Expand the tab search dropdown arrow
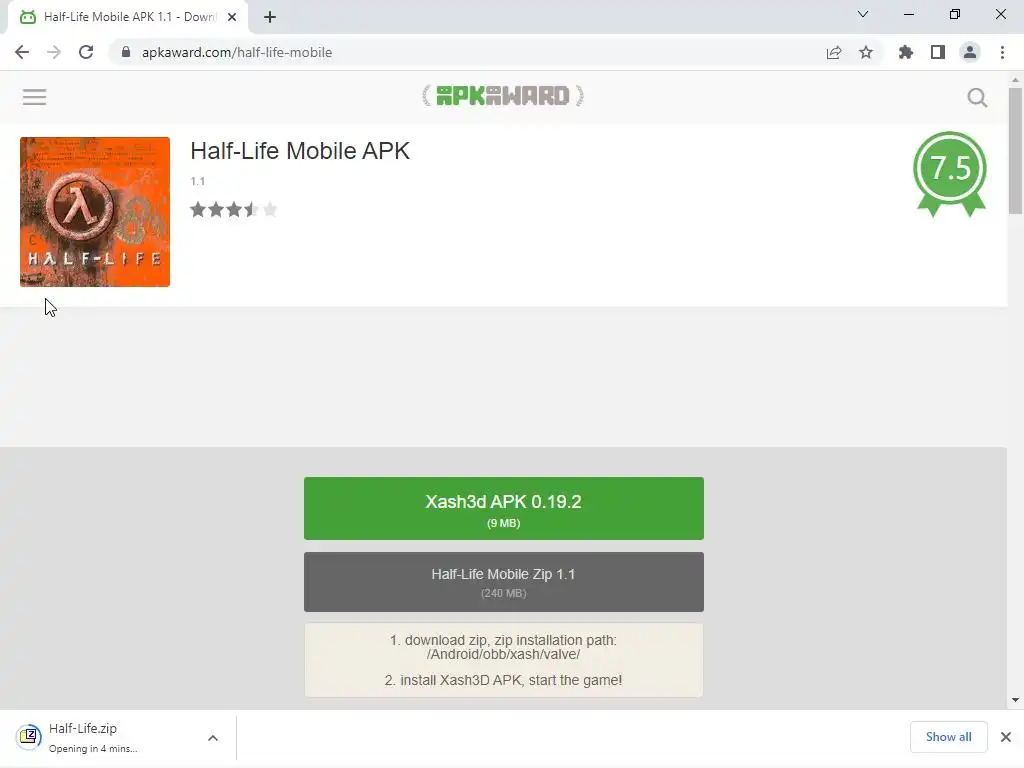The width and height of the screenshot is (1024, 768). click(x=863, y=14)
